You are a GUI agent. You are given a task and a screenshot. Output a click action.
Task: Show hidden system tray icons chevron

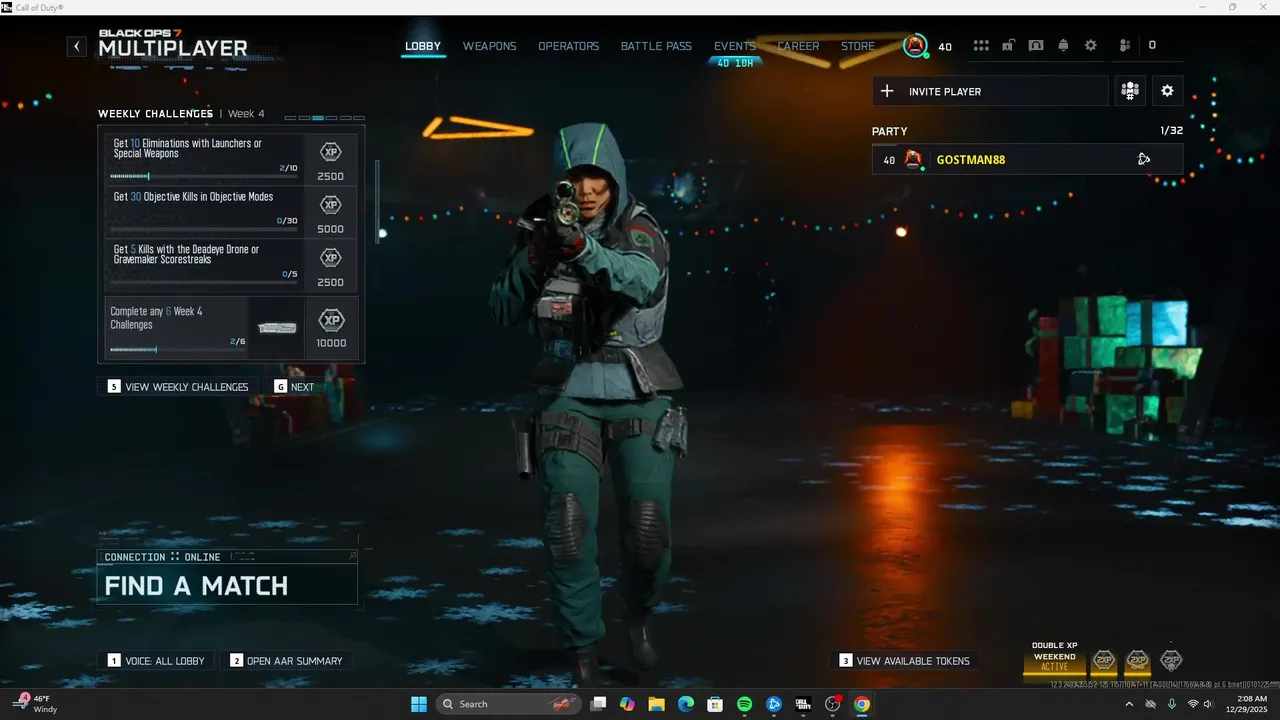click(1129, 704)
